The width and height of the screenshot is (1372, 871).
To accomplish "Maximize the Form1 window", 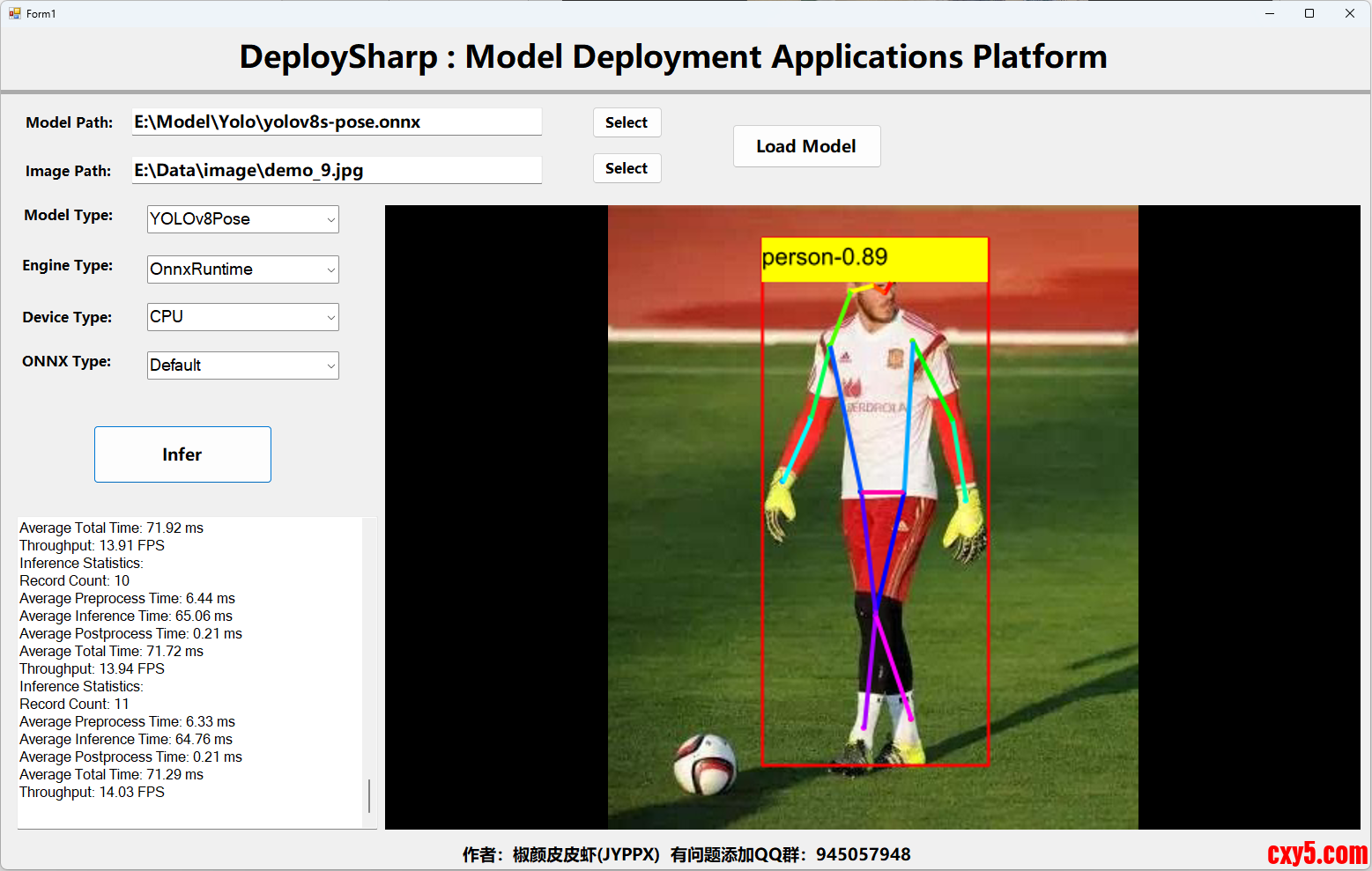I will tap(1309, 13).
